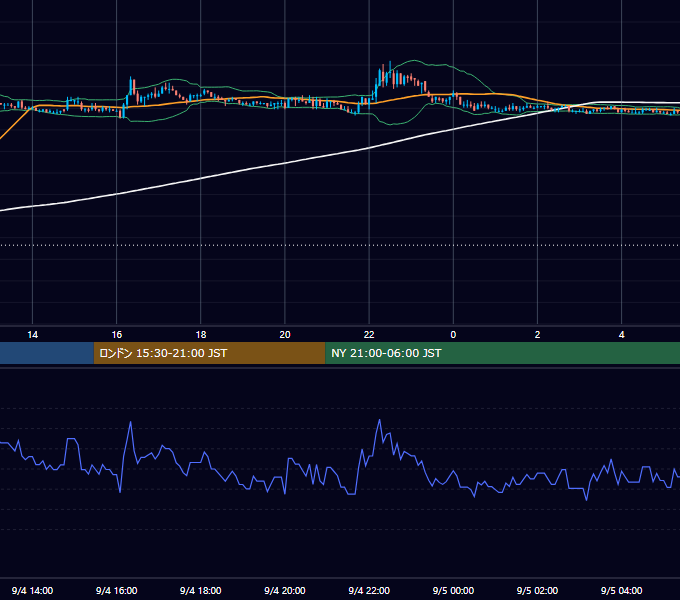Click the oscillator peak near 9/4 22:00

pyautogui.click(x=379, y=421)
